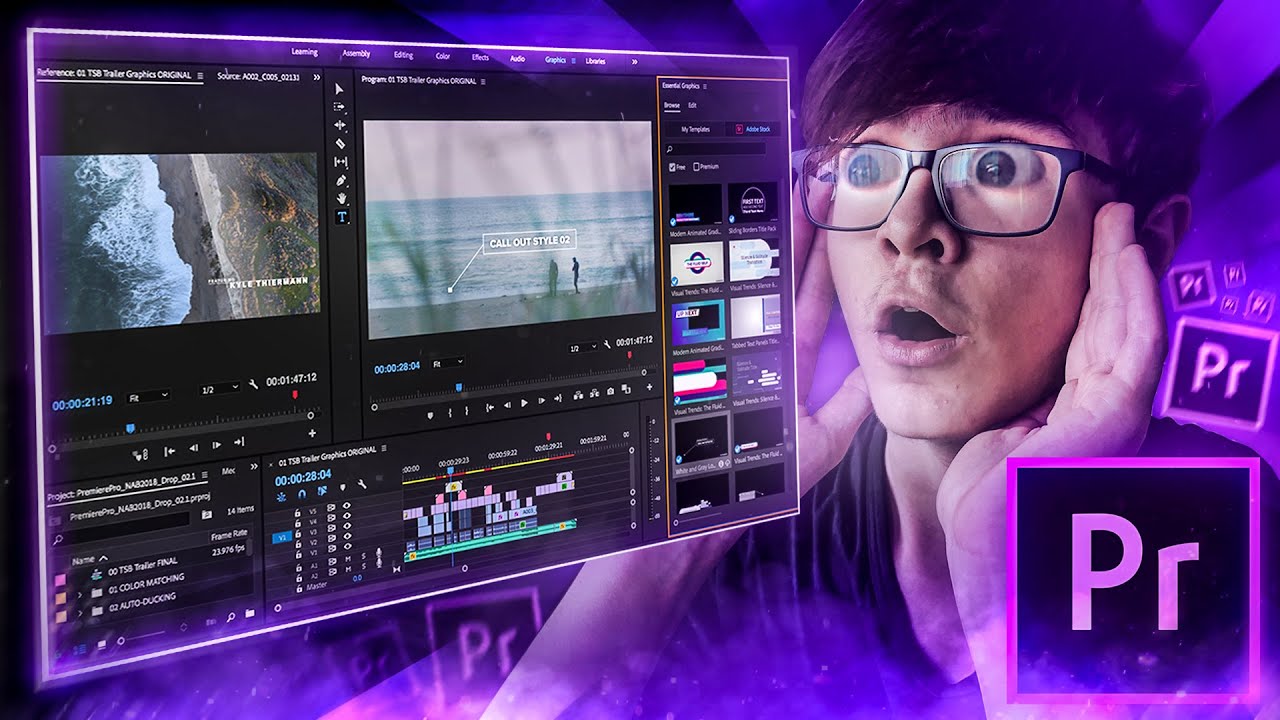Select Sliding Borders Title Pack thumbnail
1280x720 pixels.
753,203
